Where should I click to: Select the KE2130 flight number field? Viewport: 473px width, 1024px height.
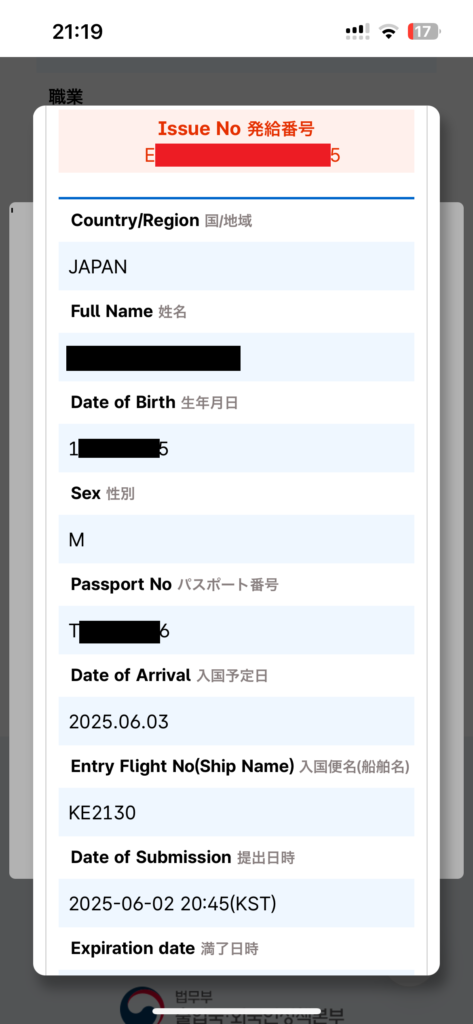(x=236, y=812)
